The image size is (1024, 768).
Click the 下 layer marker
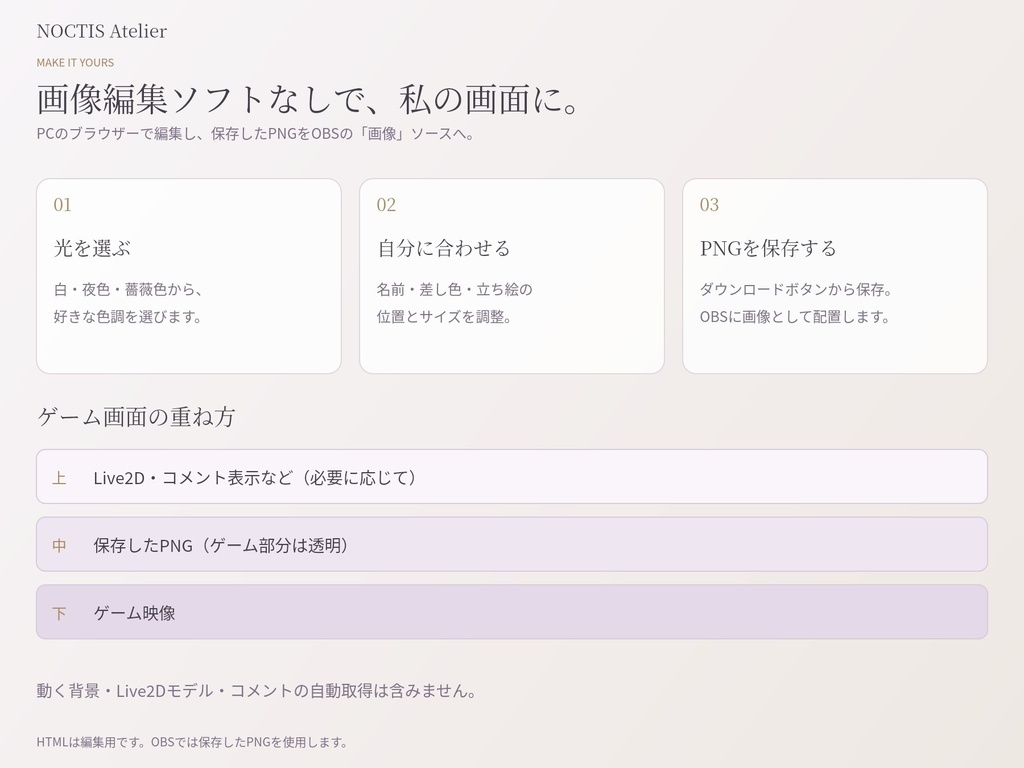click(x=59, y=613)
